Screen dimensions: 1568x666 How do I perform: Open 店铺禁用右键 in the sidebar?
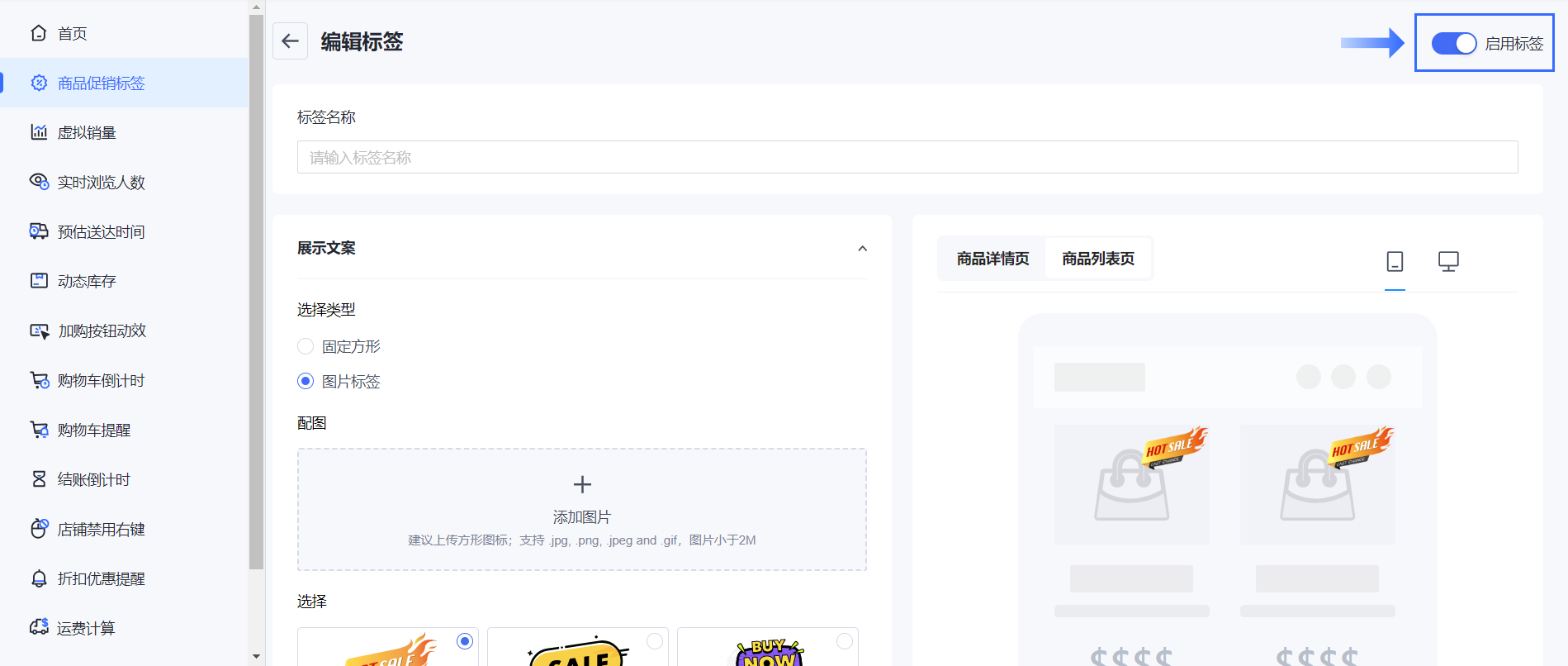[101, 530]
